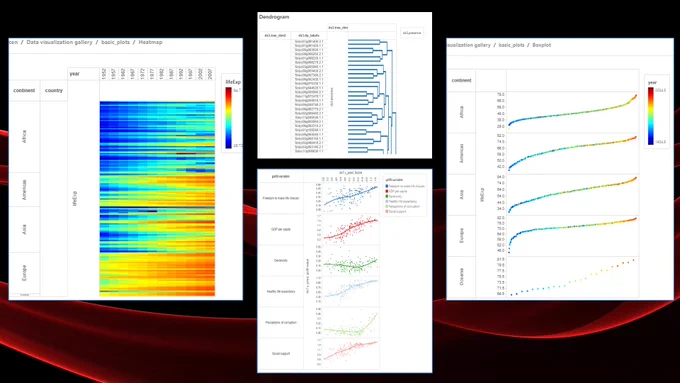Select the 'Social support' row label
This screenshot has height=383, width=680.
click(x=281, y=354)
